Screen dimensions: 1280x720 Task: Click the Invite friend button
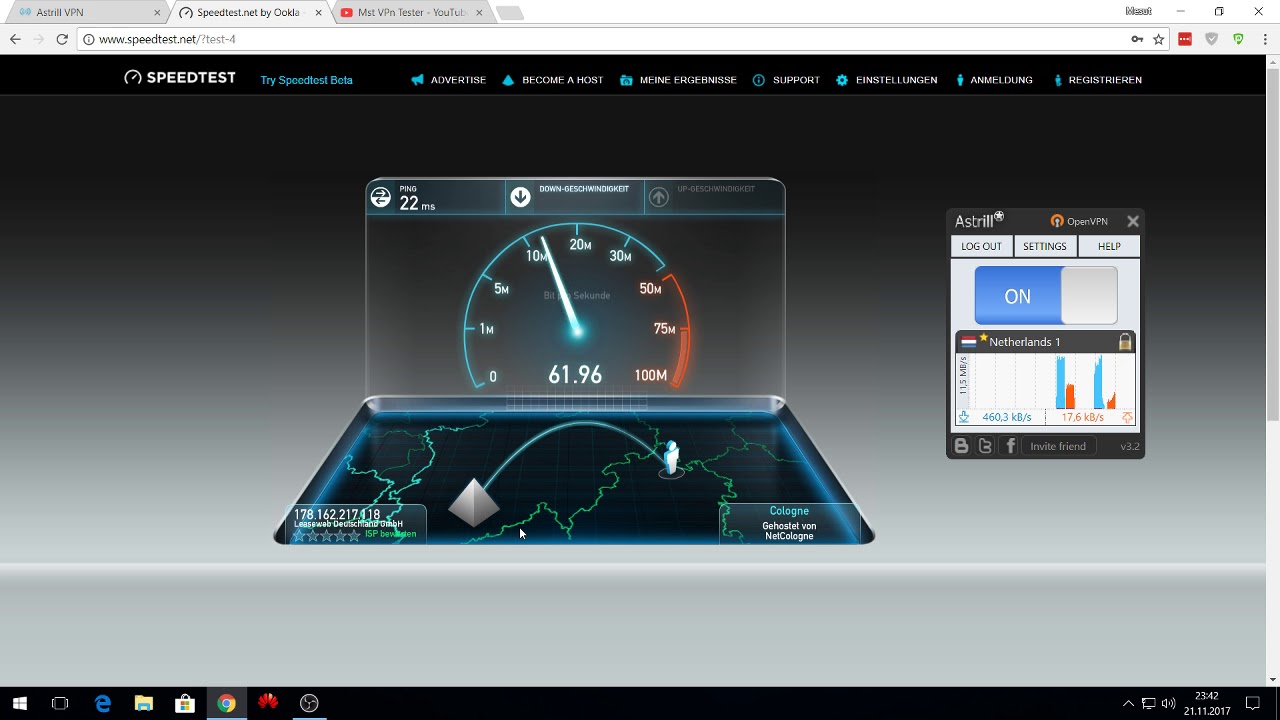coord(1058,446)
